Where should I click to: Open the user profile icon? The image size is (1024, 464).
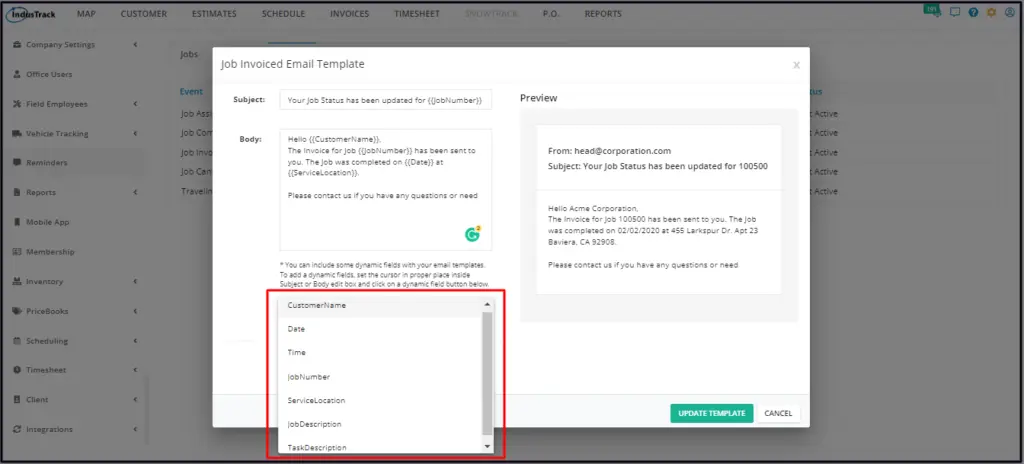click(1010, 12)
